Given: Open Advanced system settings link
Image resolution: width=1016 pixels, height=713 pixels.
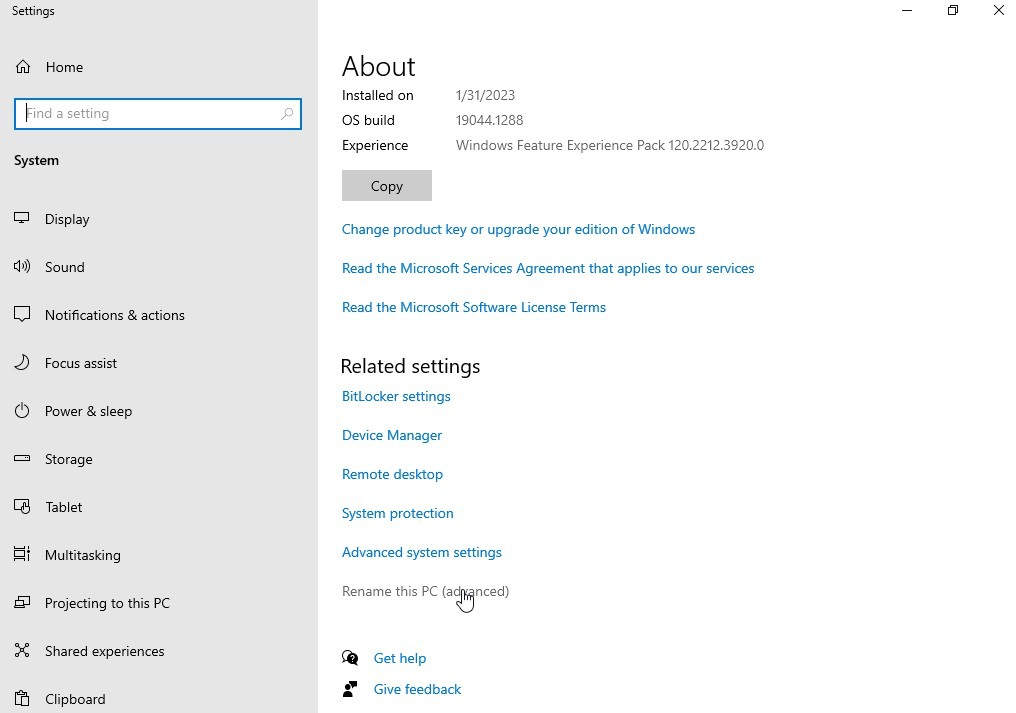Looking at the screenshot, I should (422, 552).
